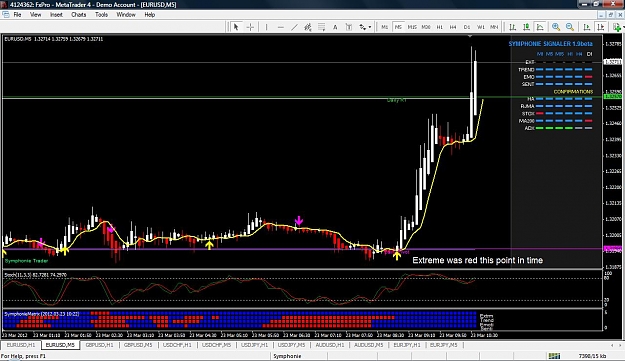Switch to the USDJPY,M5 chart tab

[x=291, y=345]
